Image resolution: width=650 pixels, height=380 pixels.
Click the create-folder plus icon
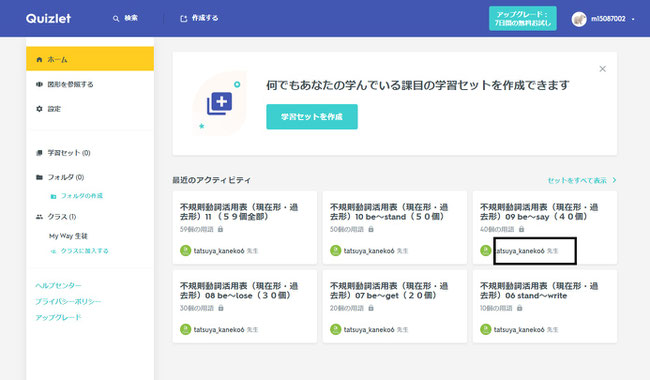point(53,196)
